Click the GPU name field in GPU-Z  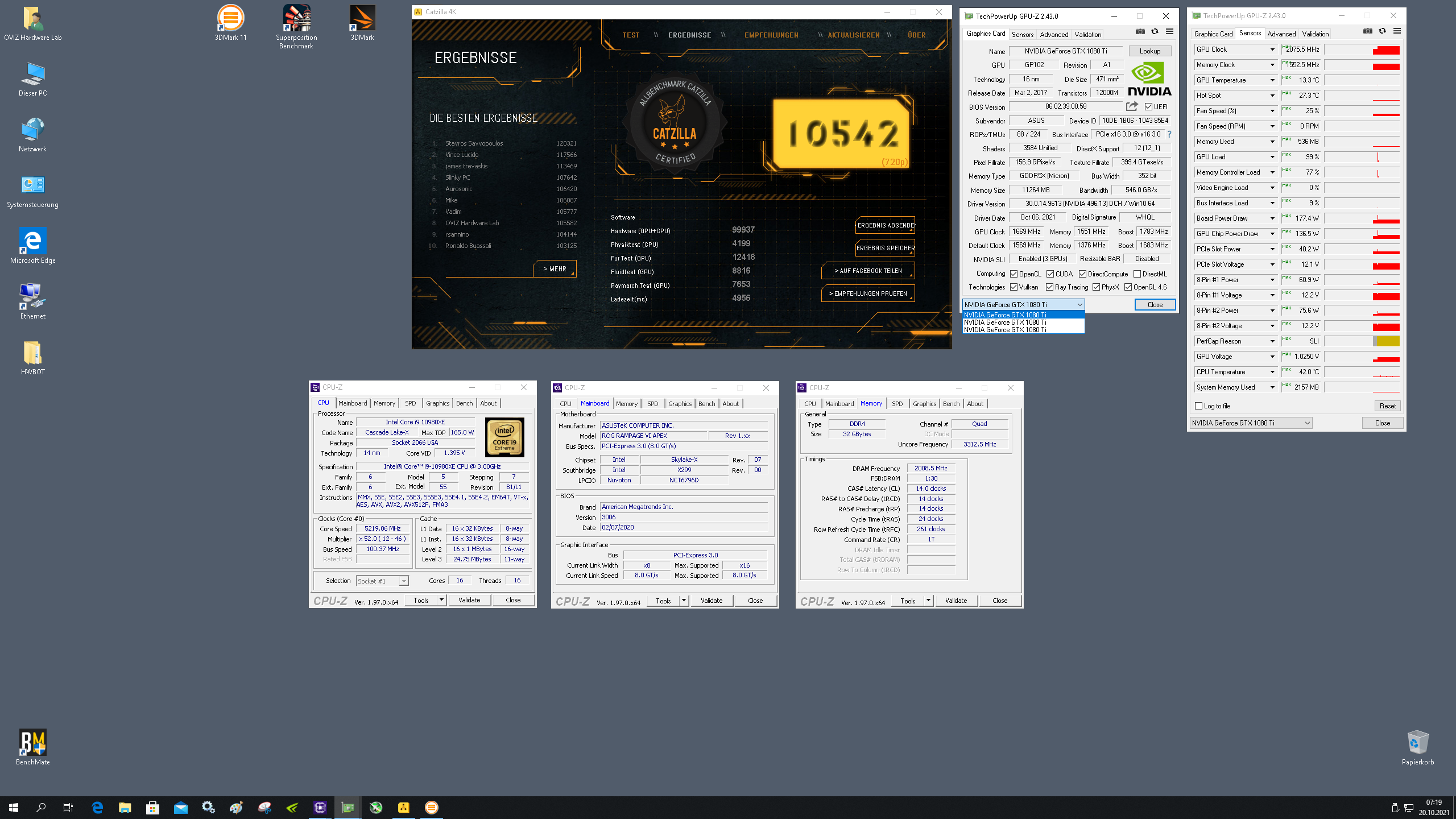coord(1066,51)
